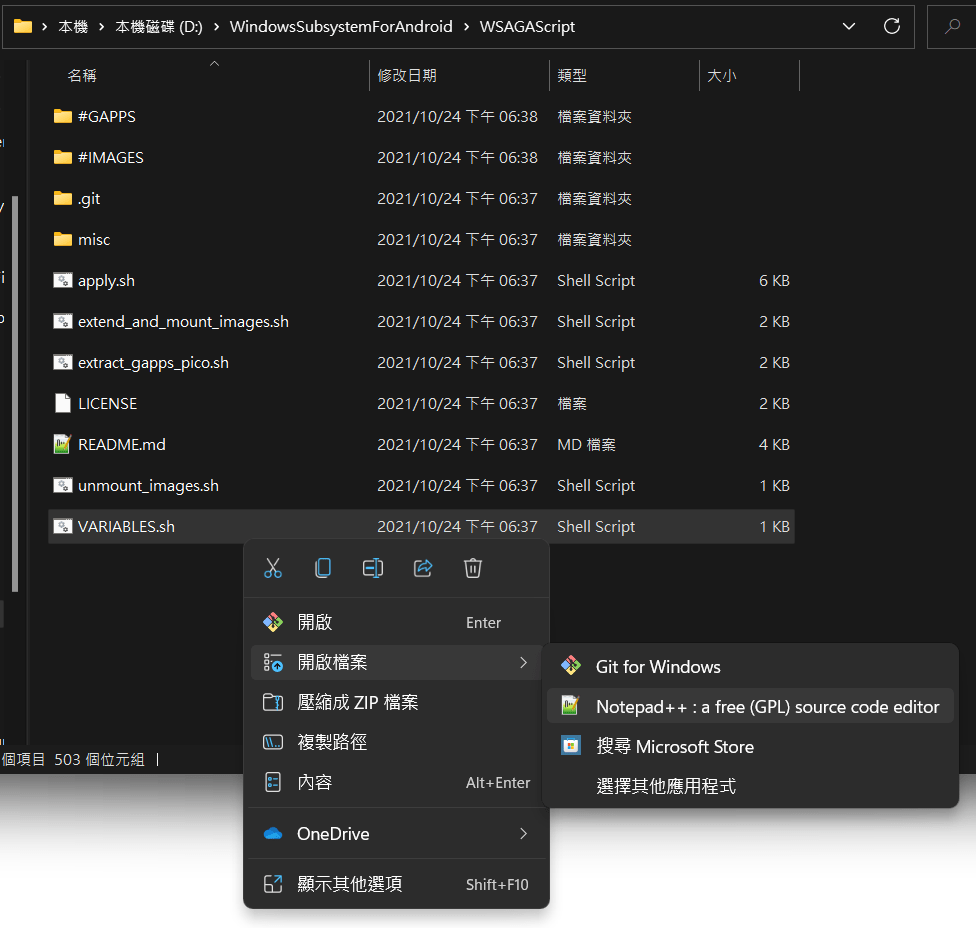Expand the 開啟檔案 submenu arrow
This screenshot has height=928, width=976.
[x=523, y=662]
